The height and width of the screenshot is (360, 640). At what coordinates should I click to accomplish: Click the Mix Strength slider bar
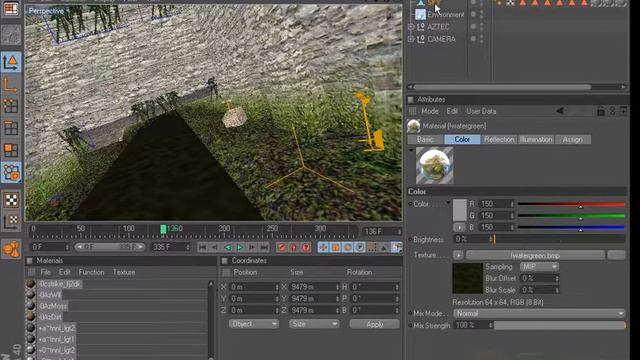point(559,325)
